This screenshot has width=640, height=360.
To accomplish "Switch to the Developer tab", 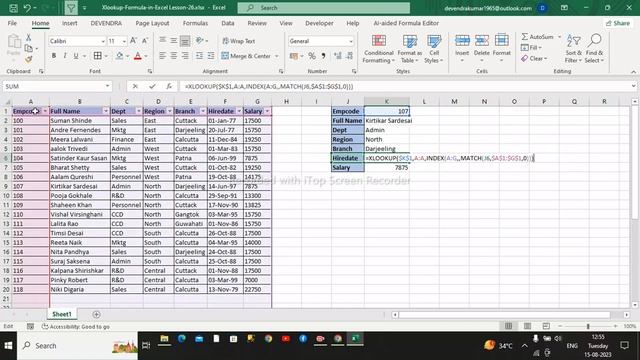I will pyautogui.click(x=319, y=23).
